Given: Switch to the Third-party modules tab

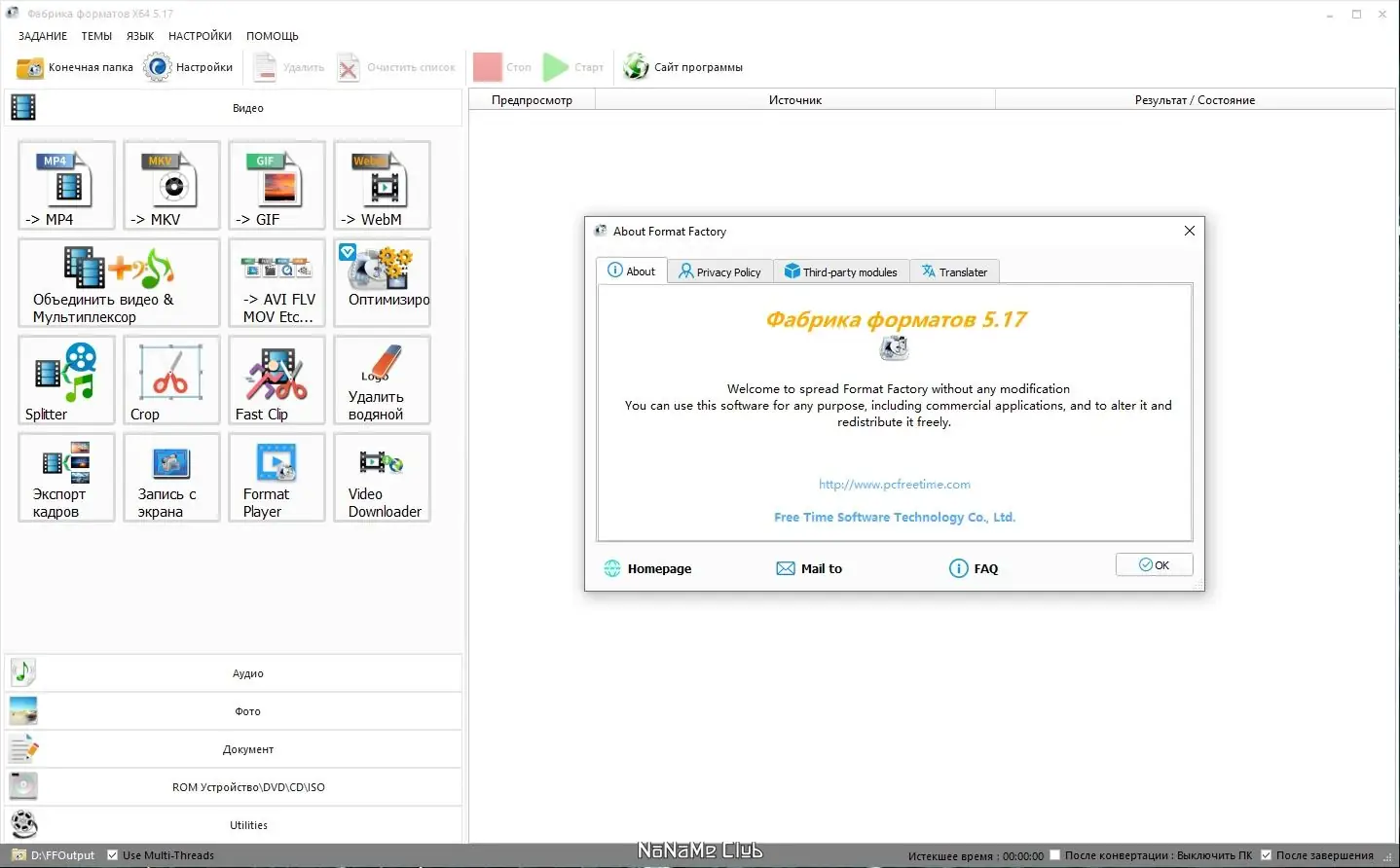Looking at the screenshot, I should [841, 272].
